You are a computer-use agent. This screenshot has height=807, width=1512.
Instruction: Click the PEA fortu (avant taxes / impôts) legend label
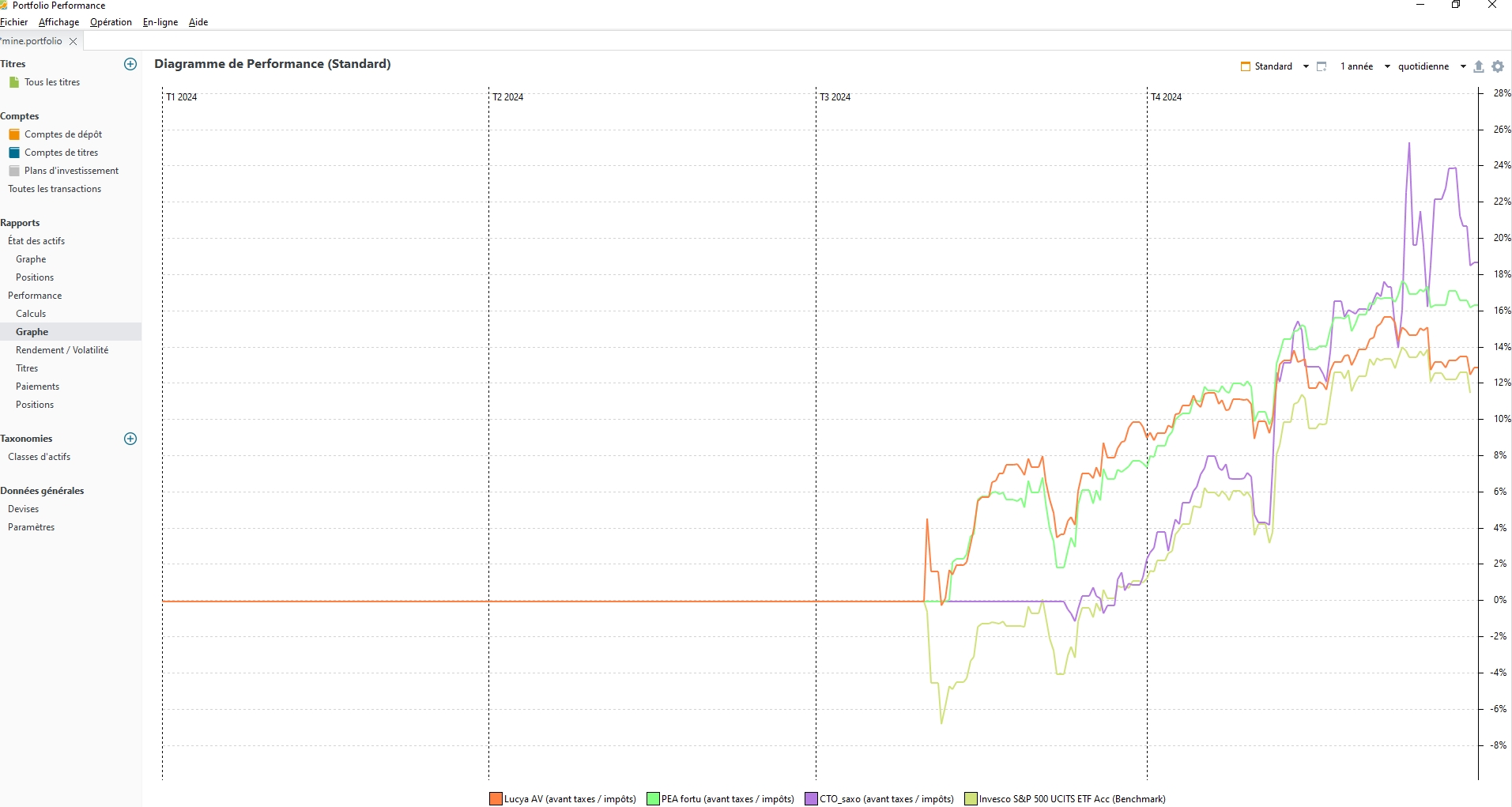click(x=728, y=799)
